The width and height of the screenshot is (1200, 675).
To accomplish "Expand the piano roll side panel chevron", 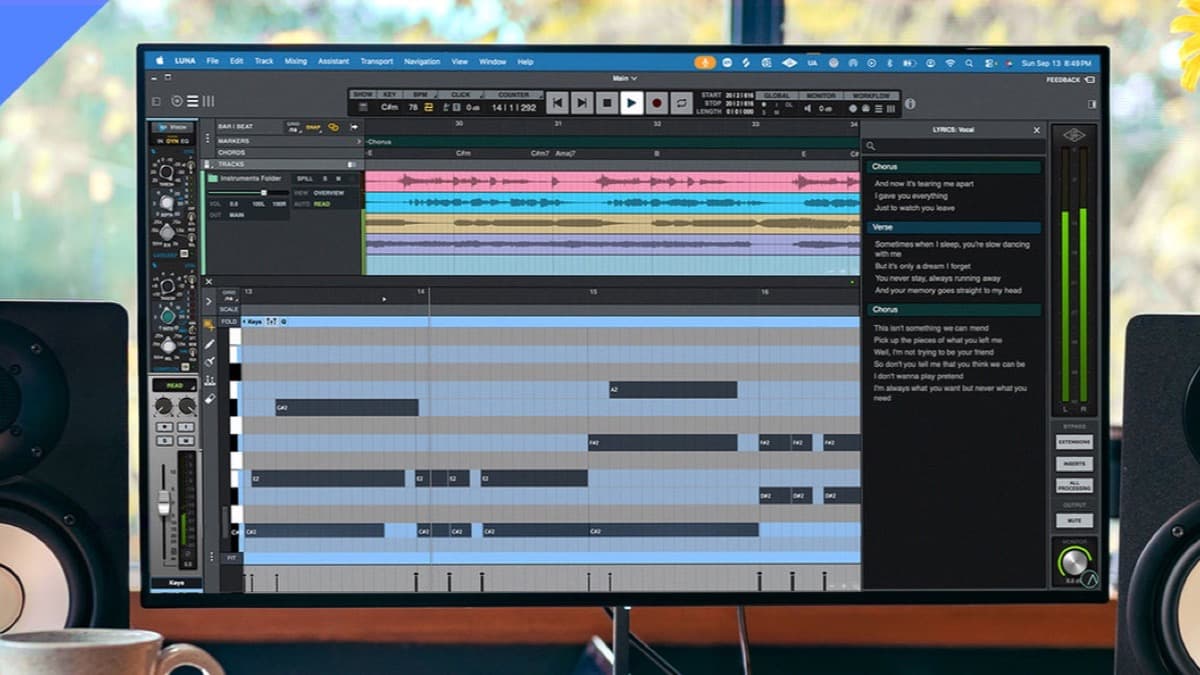I will point(209,301).
